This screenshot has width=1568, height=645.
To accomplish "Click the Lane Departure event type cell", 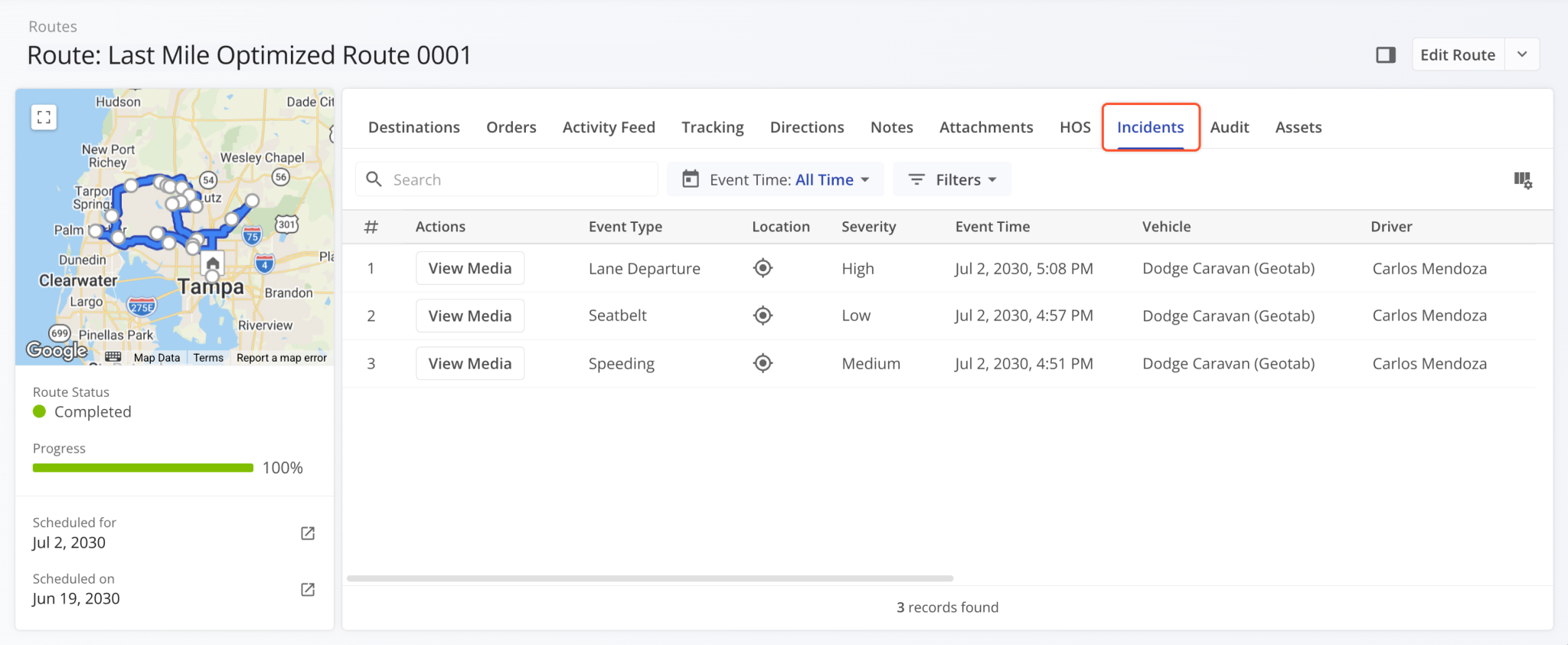I will 645,268.
